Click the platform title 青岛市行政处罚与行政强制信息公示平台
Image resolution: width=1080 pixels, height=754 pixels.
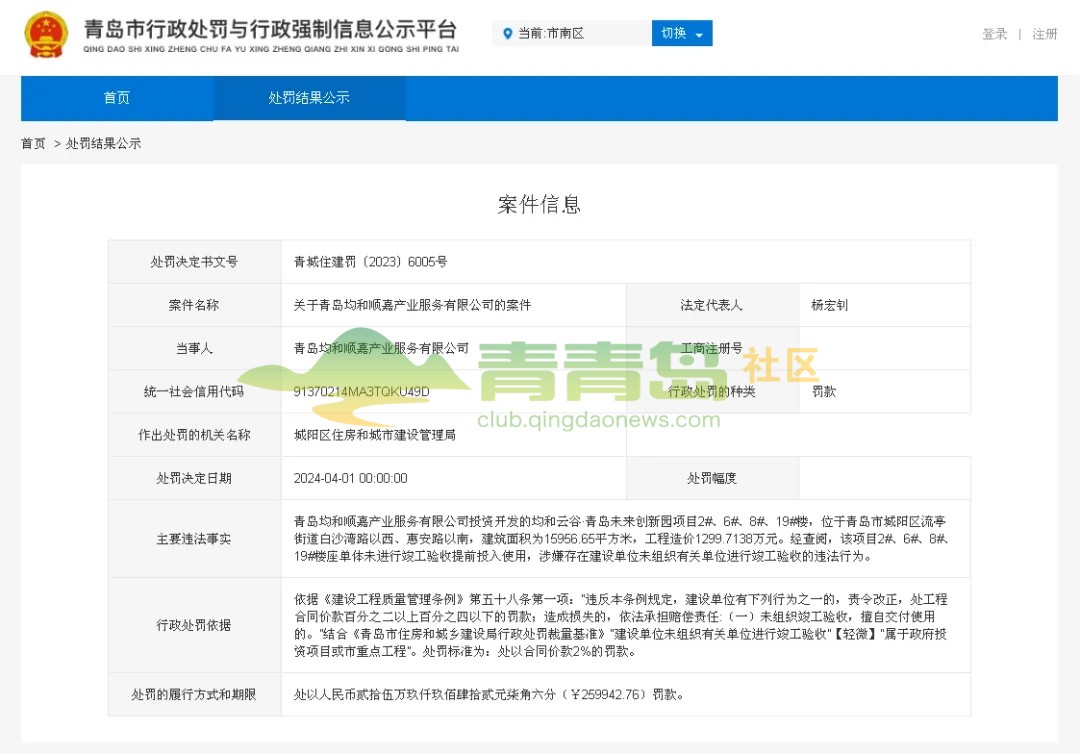pos(270,29)
